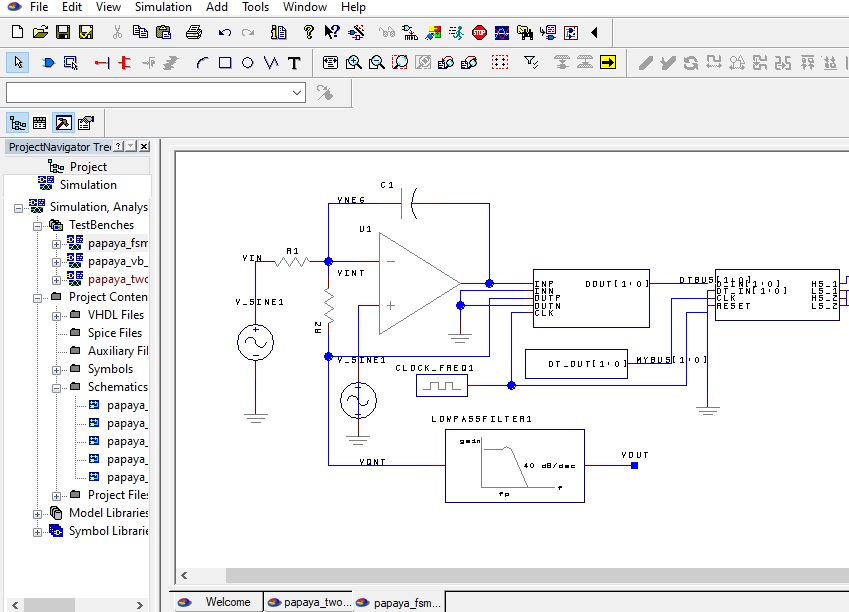Save the current design via floppy icon
The image size is (849, 612).
[63, 32]
